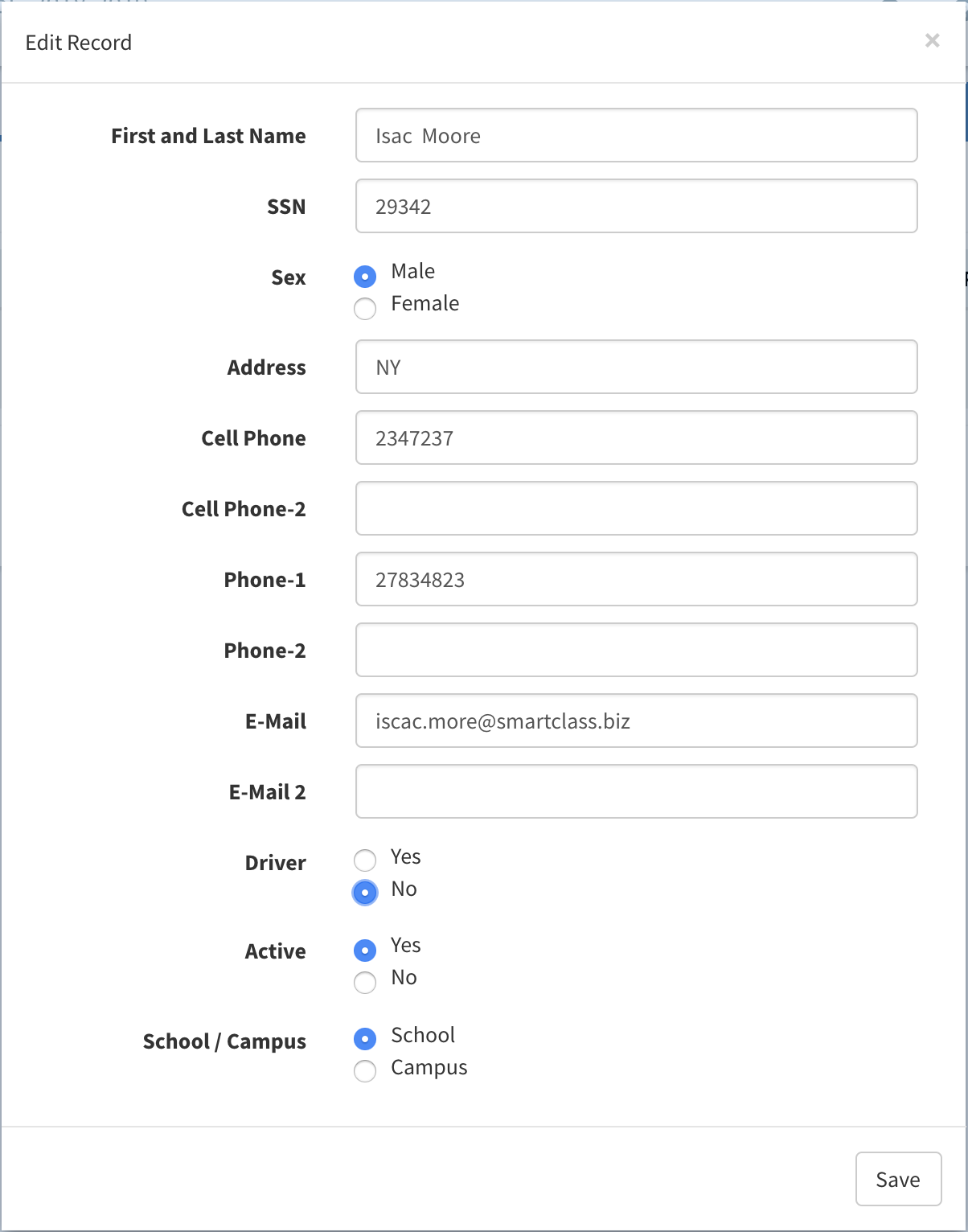Choose Campus radio option
Screen dimensions: 968x1232
coord(365,1071)
